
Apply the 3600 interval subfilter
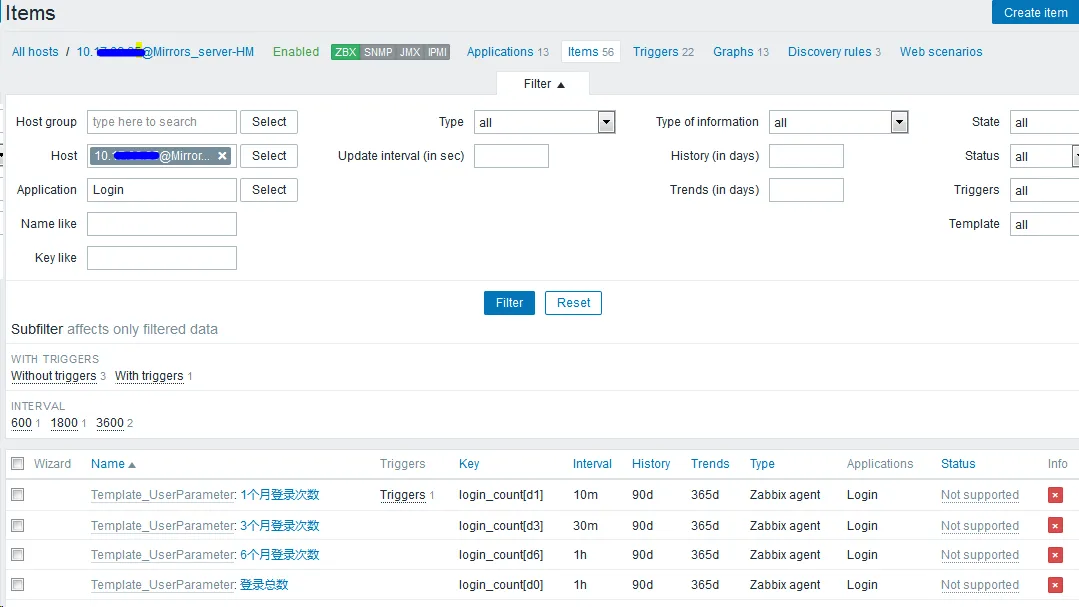(110, 423)
